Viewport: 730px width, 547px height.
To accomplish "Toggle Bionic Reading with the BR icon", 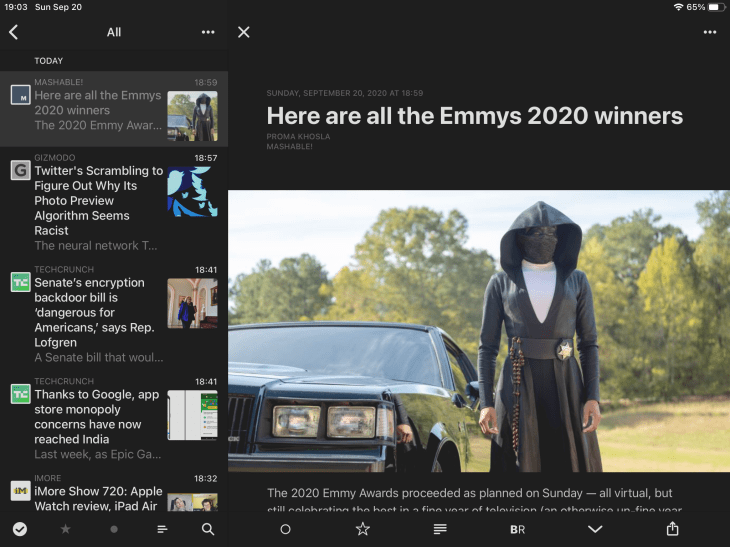I will coord(517,529).
